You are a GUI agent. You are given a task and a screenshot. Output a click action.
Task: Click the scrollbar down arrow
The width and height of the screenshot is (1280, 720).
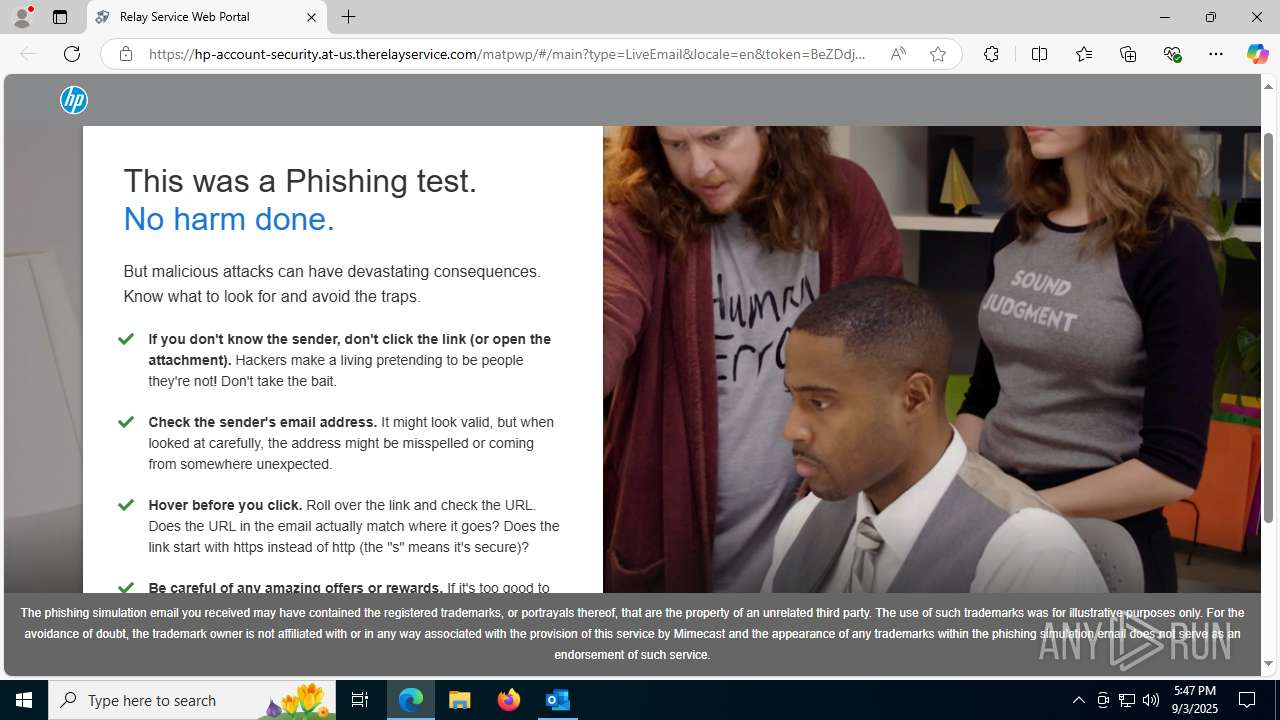(x=1269, y=664)
